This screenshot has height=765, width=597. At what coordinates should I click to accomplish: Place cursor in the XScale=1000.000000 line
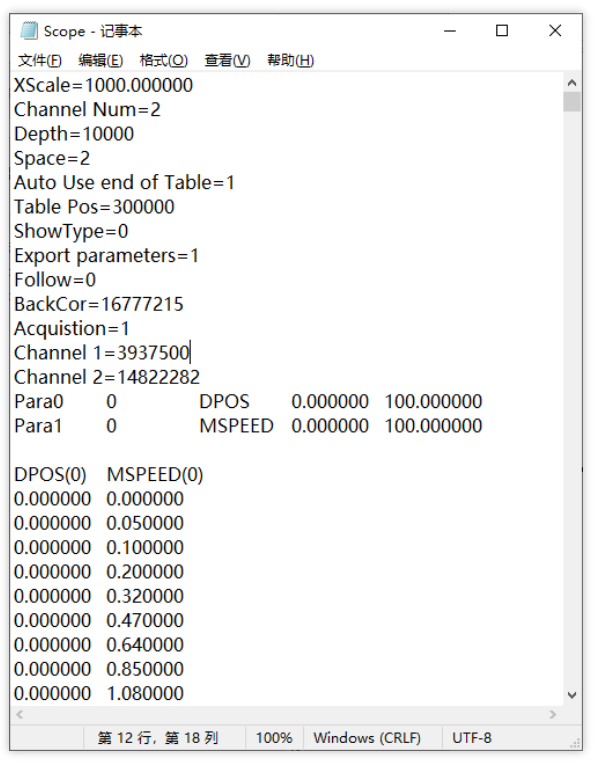pos(103,85)
